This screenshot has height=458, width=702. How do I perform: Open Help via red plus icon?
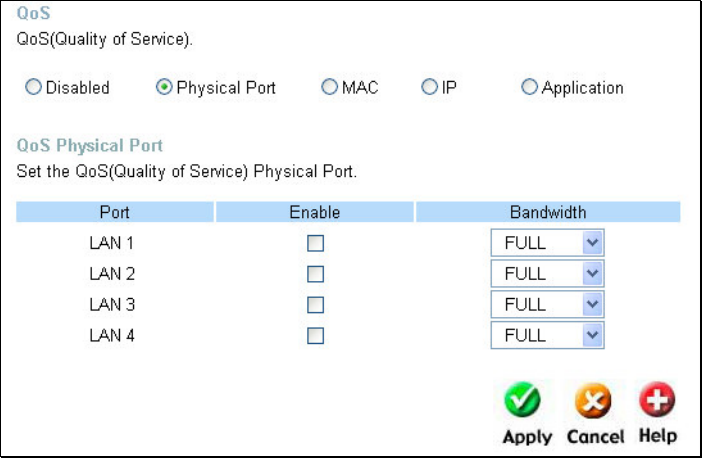point(657,402)
